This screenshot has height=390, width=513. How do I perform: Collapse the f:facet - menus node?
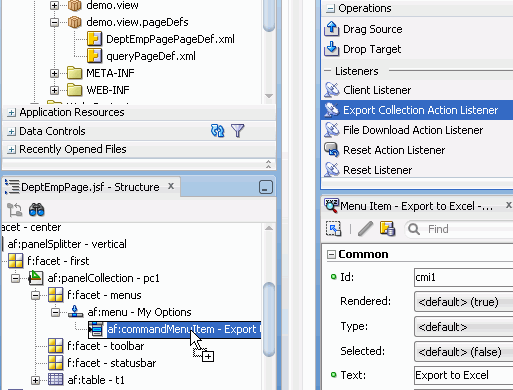coord(35,295)
